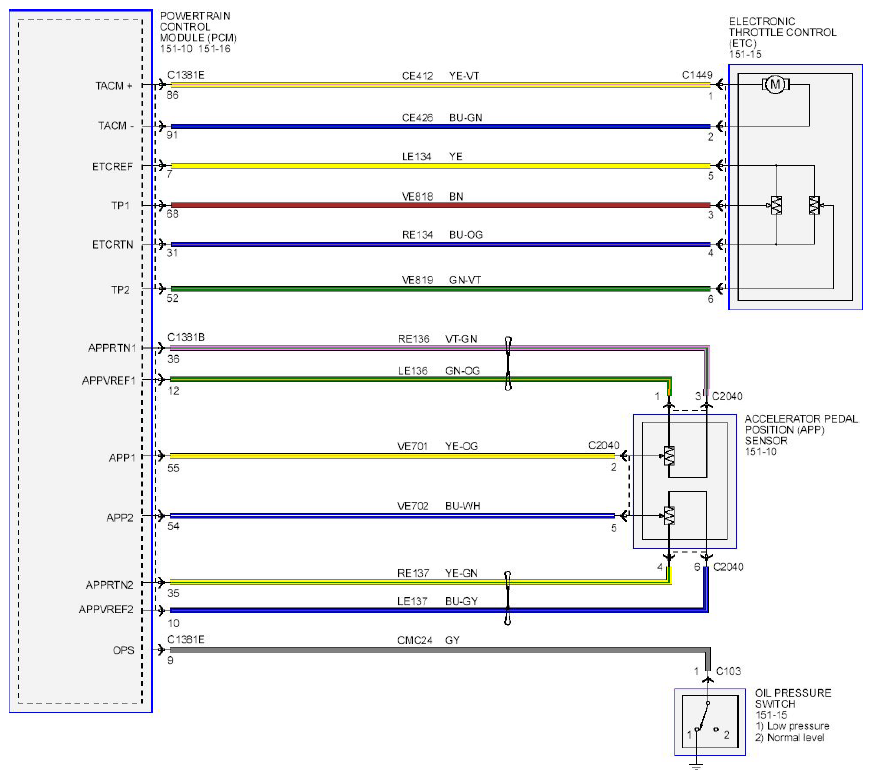Click the 'Normal level' legend text

tap(796, 738)
